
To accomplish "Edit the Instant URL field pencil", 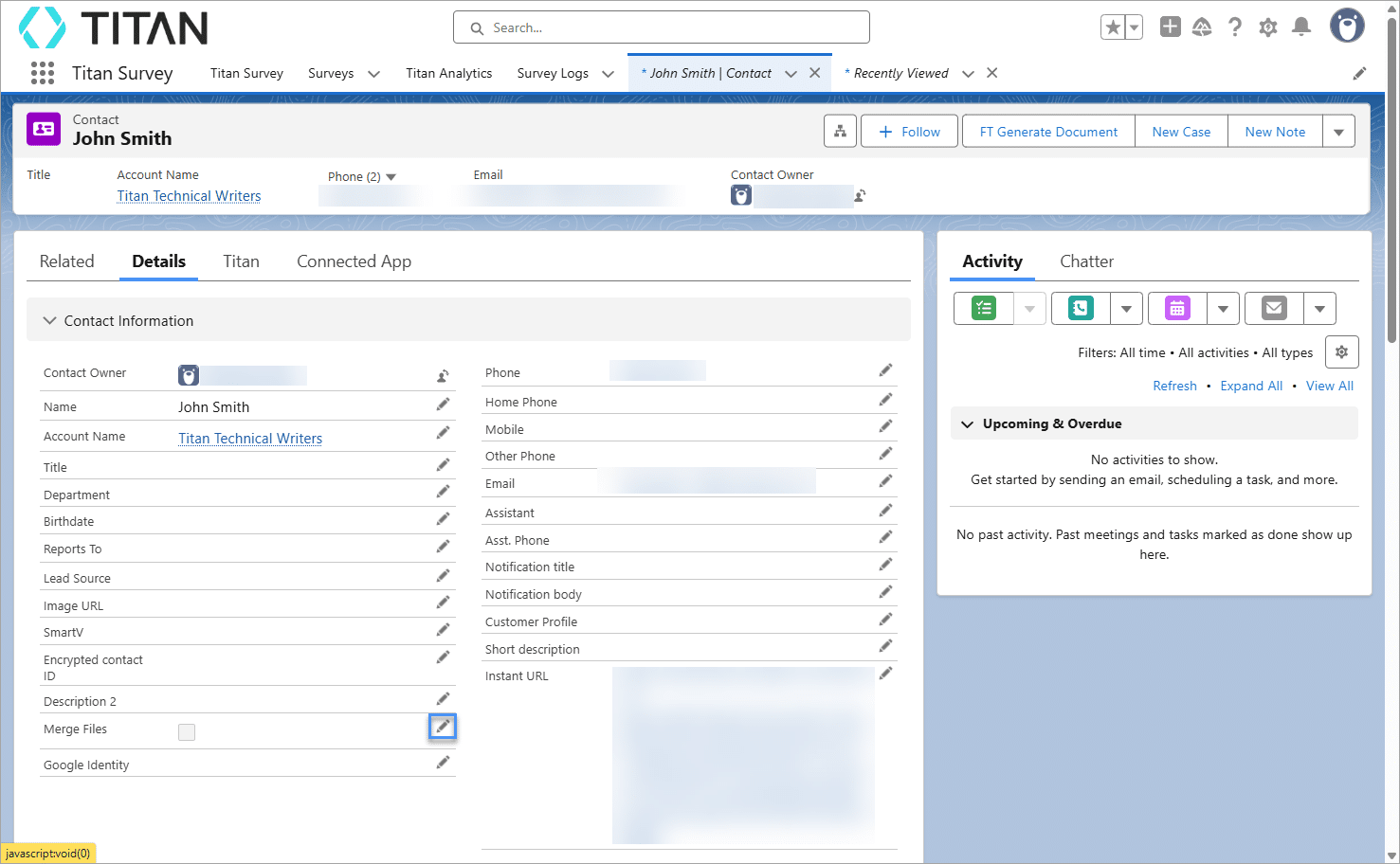I will (x=885, y=674).
